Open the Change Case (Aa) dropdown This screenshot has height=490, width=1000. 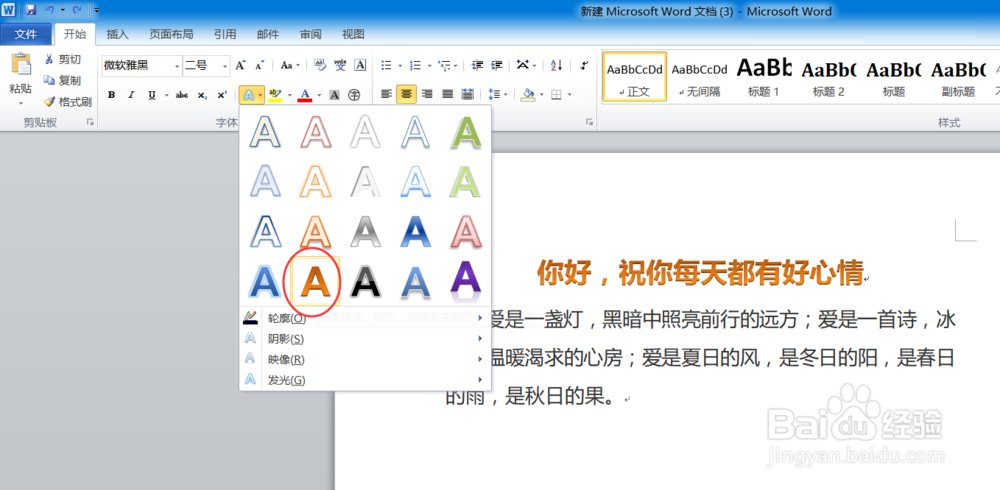click(290, 65)
